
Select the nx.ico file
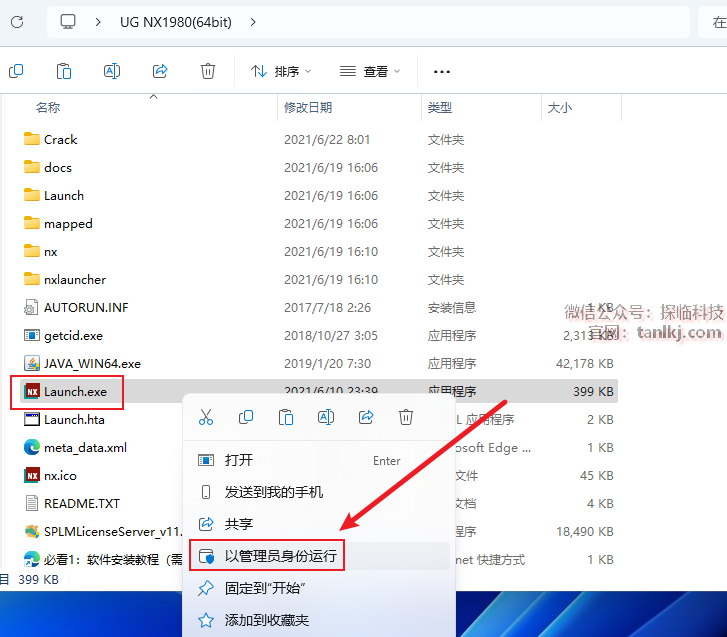tap(60, 476)
